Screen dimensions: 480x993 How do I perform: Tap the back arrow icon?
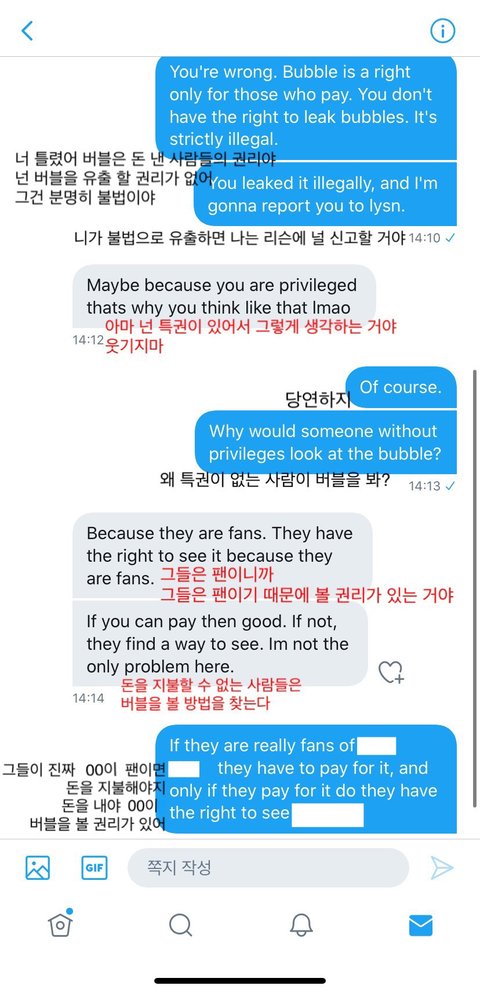tap(27, 30)
